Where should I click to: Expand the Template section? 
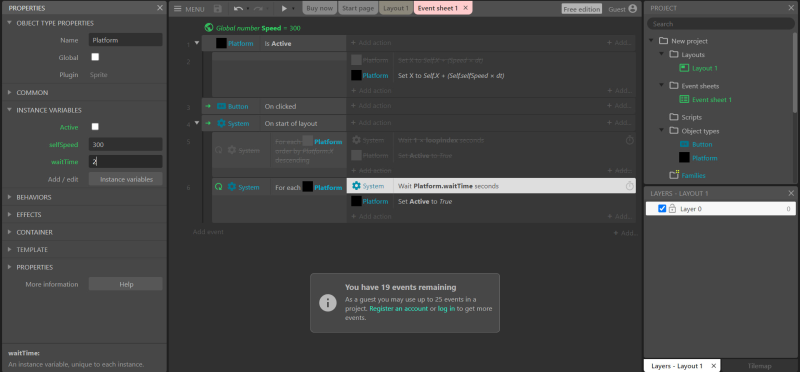coord(9,250)
